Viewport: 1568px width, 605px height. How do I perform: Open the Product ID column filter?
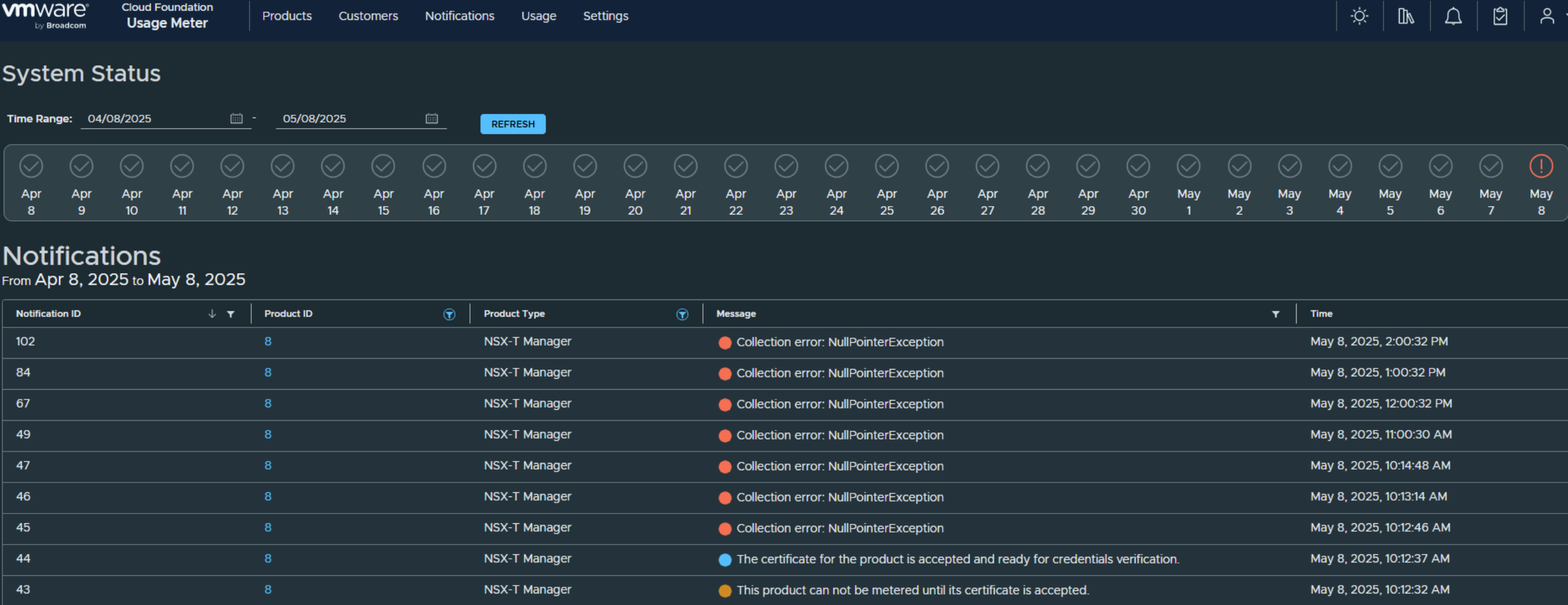(x=449, y=314)
